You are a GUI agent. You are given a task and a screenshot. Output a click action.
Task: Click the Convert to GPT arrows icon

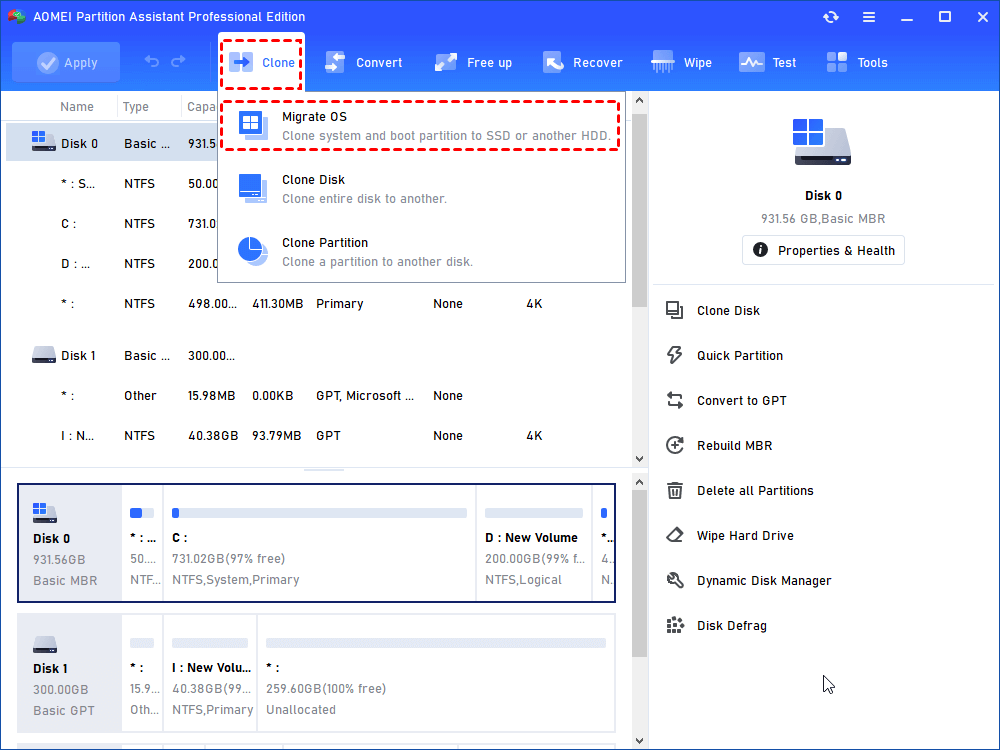pyautogui.click(x=675, y=401)
